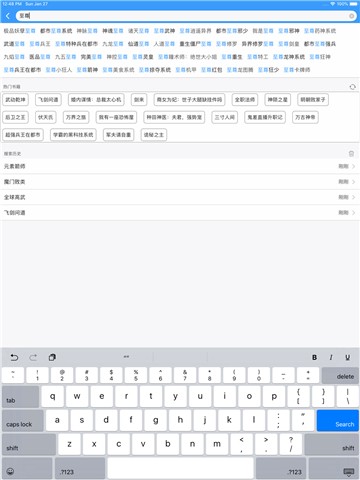Choose hot tag 武动乾坤
The image size is (360, 480).
pyautogui.click(x=15, y=100)
